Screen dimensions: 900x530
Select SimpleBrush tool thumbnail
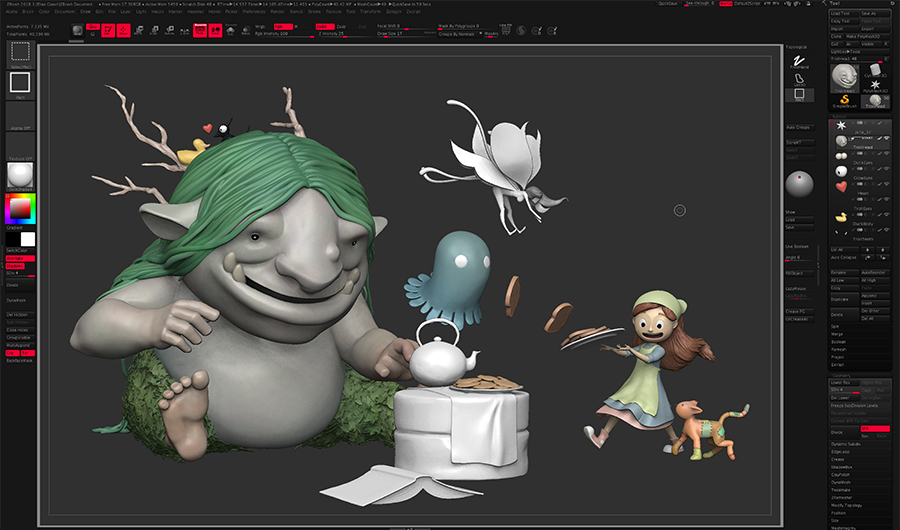pos(844,101)
